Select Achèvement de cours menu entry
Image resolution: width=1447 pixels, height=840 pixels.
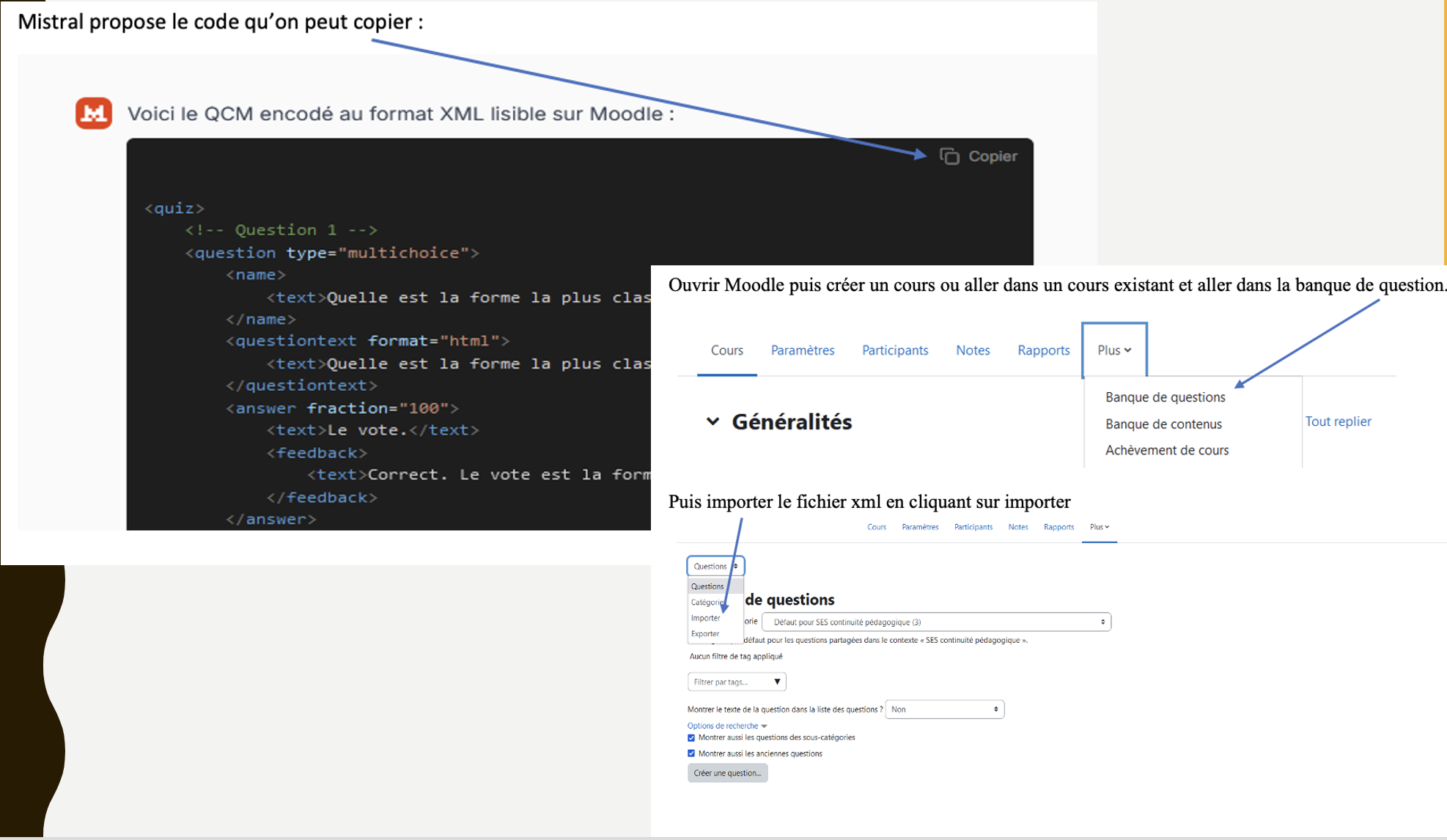click(x=1167, y=451)
